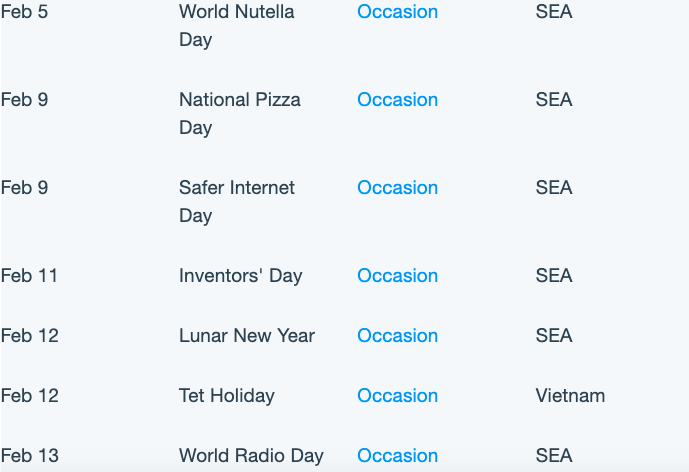This screenshot has height=472, width=689.
Task: Click the Feb 13 date cell
Action: [x=29, y=456]
